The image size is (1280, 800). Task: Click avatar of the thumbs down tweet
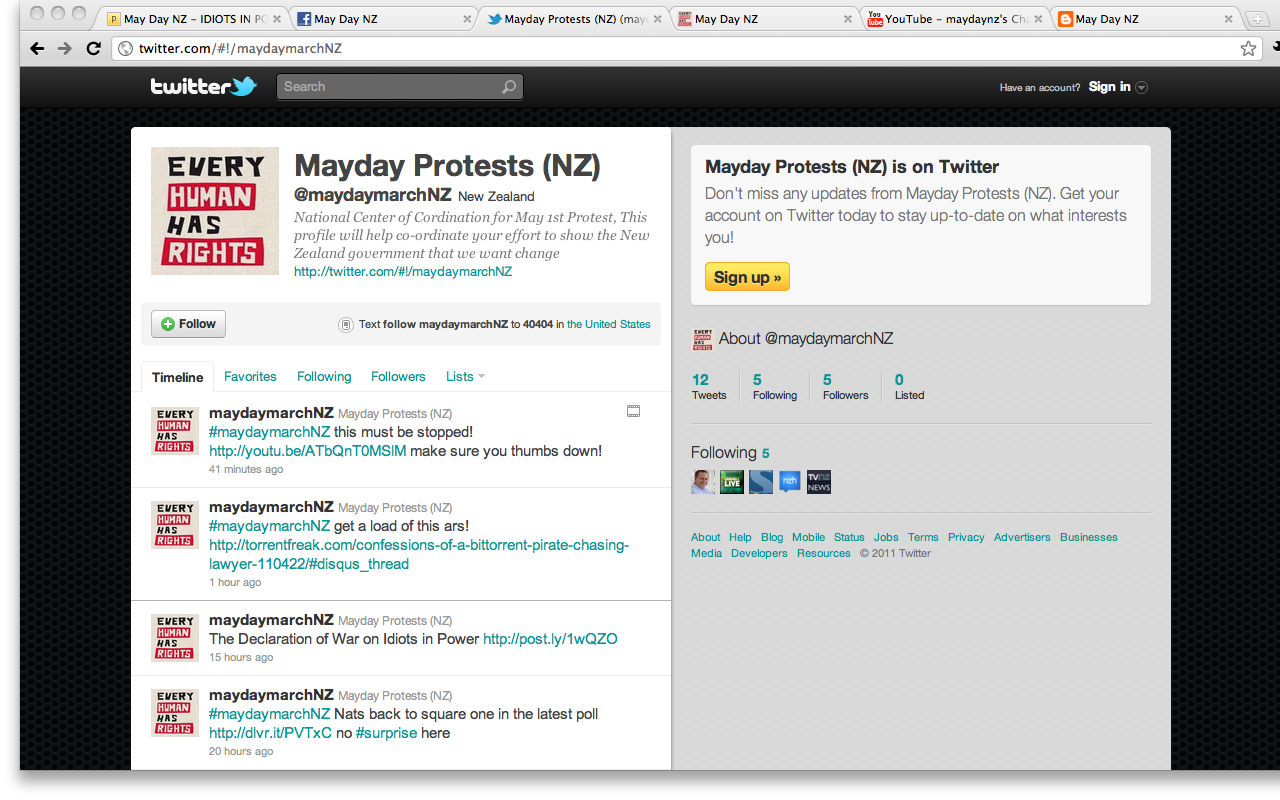[x=175, y=431]
